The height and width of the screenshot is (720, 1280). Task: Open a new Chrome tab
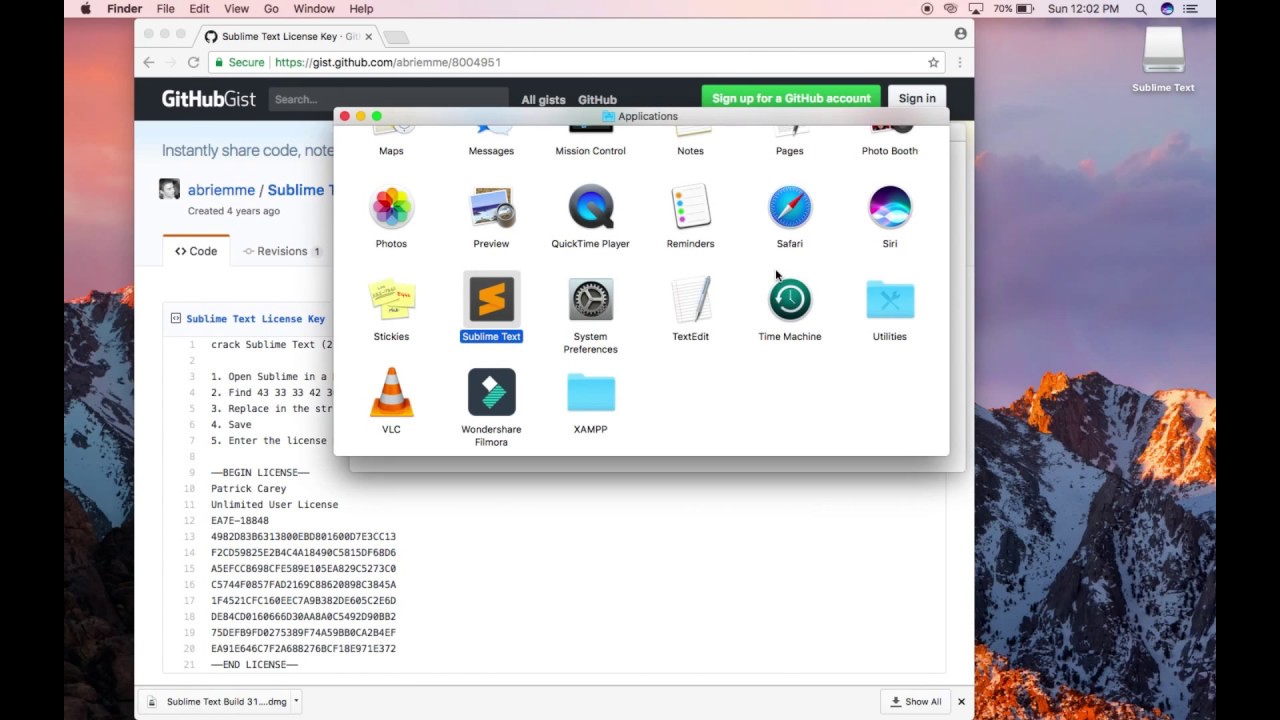tap(396, 37)
